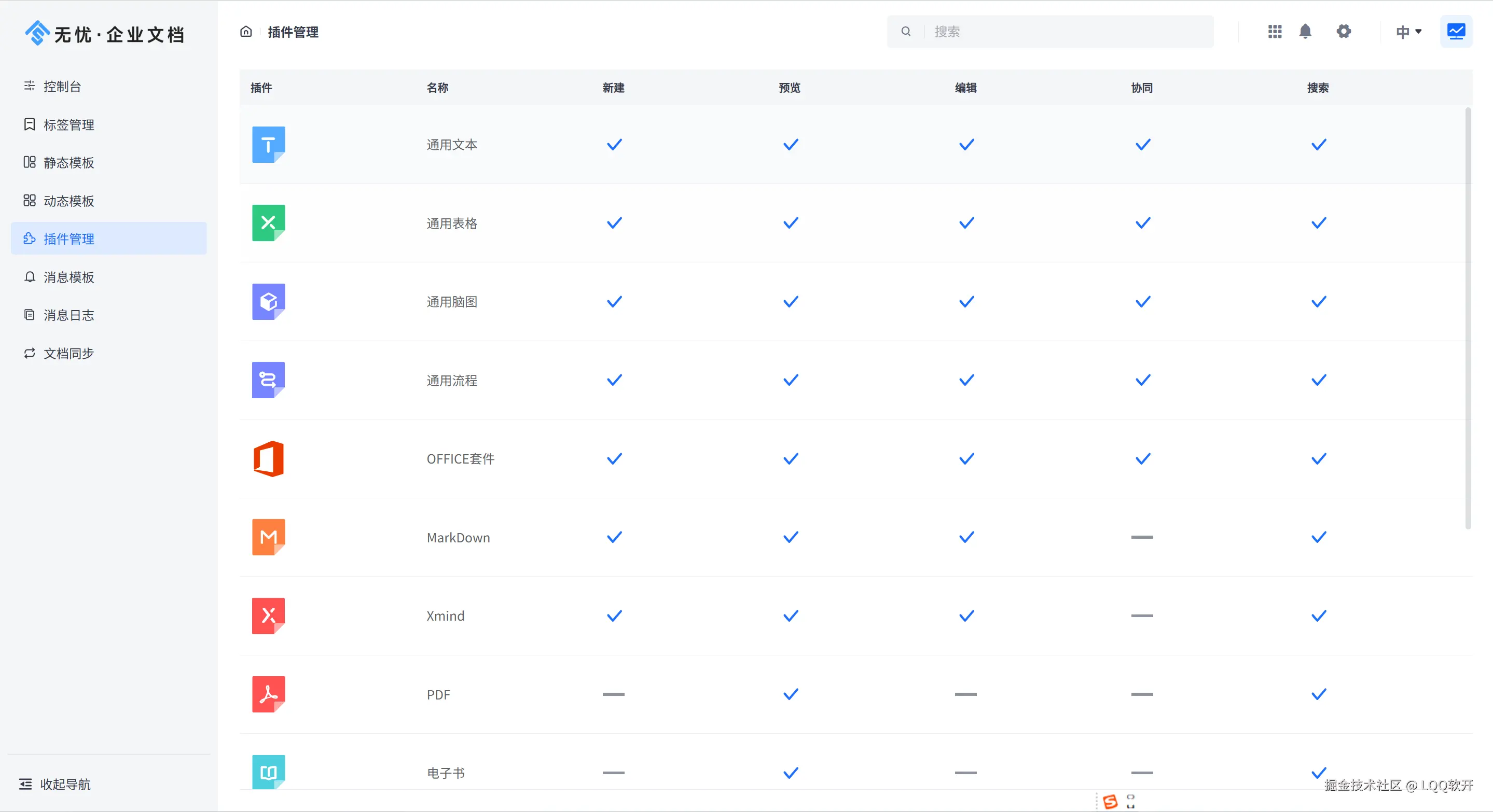This screenshot has height=812, width=1493.
Task: Collapse sidebar with 收起导航
Action: pos(56,784)
